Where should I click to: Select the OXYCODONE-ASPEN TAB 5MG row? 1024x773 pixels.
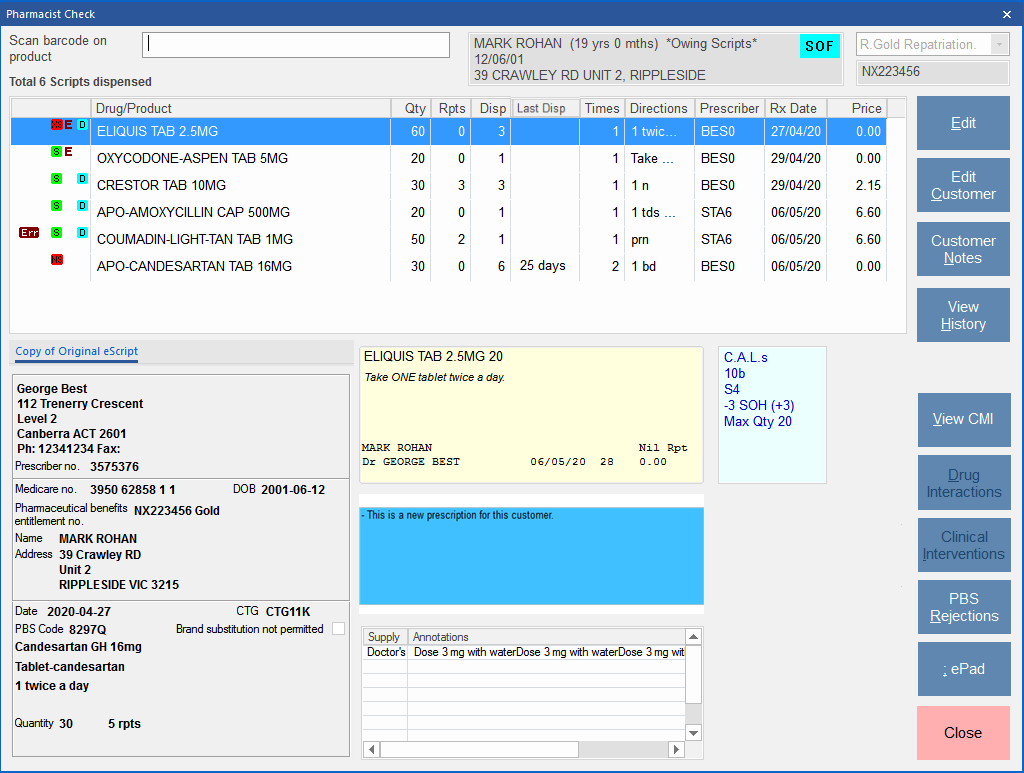[448, 159]
